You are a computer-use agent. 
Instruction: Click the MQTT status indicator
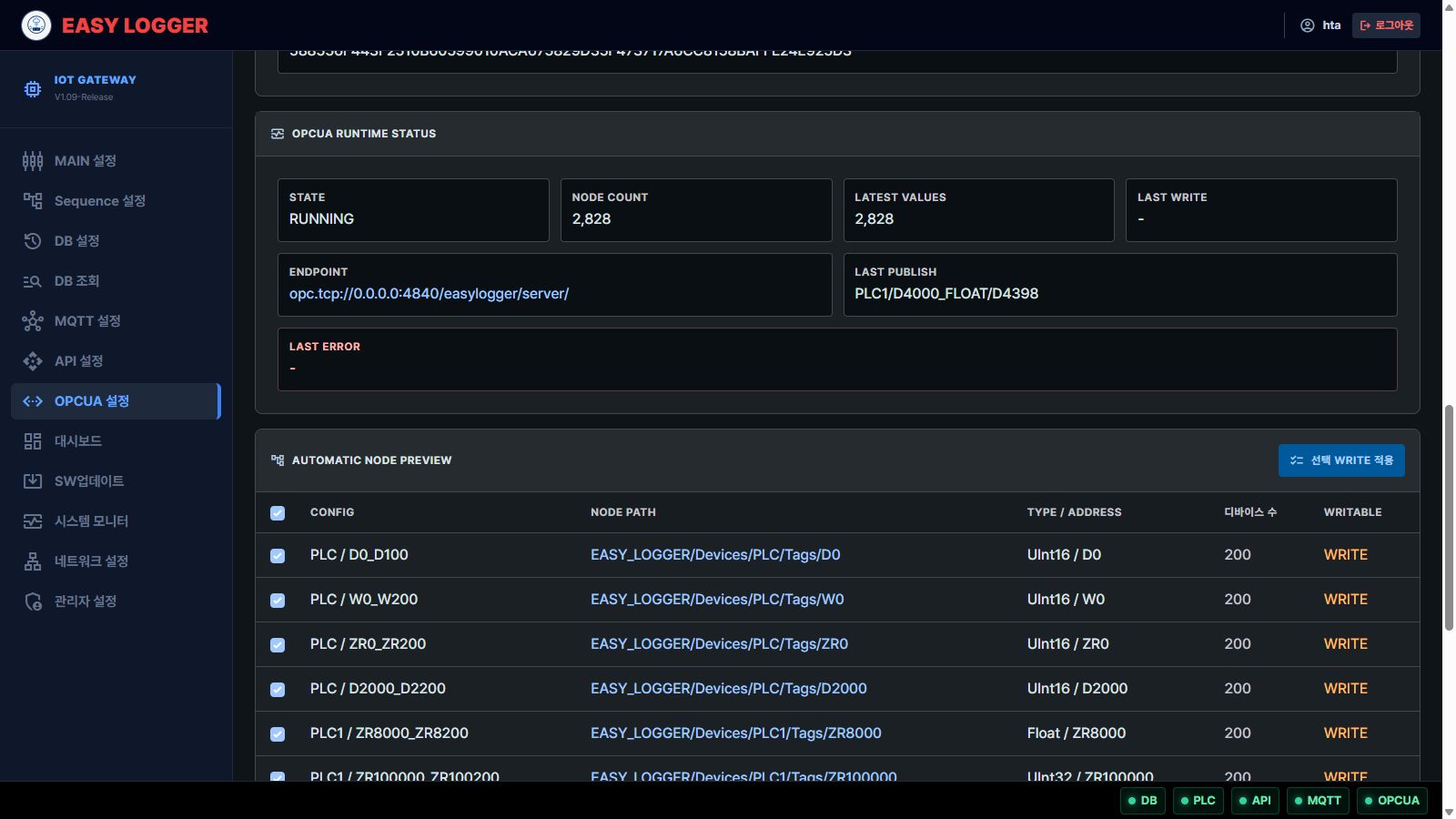click(1318, 801)
